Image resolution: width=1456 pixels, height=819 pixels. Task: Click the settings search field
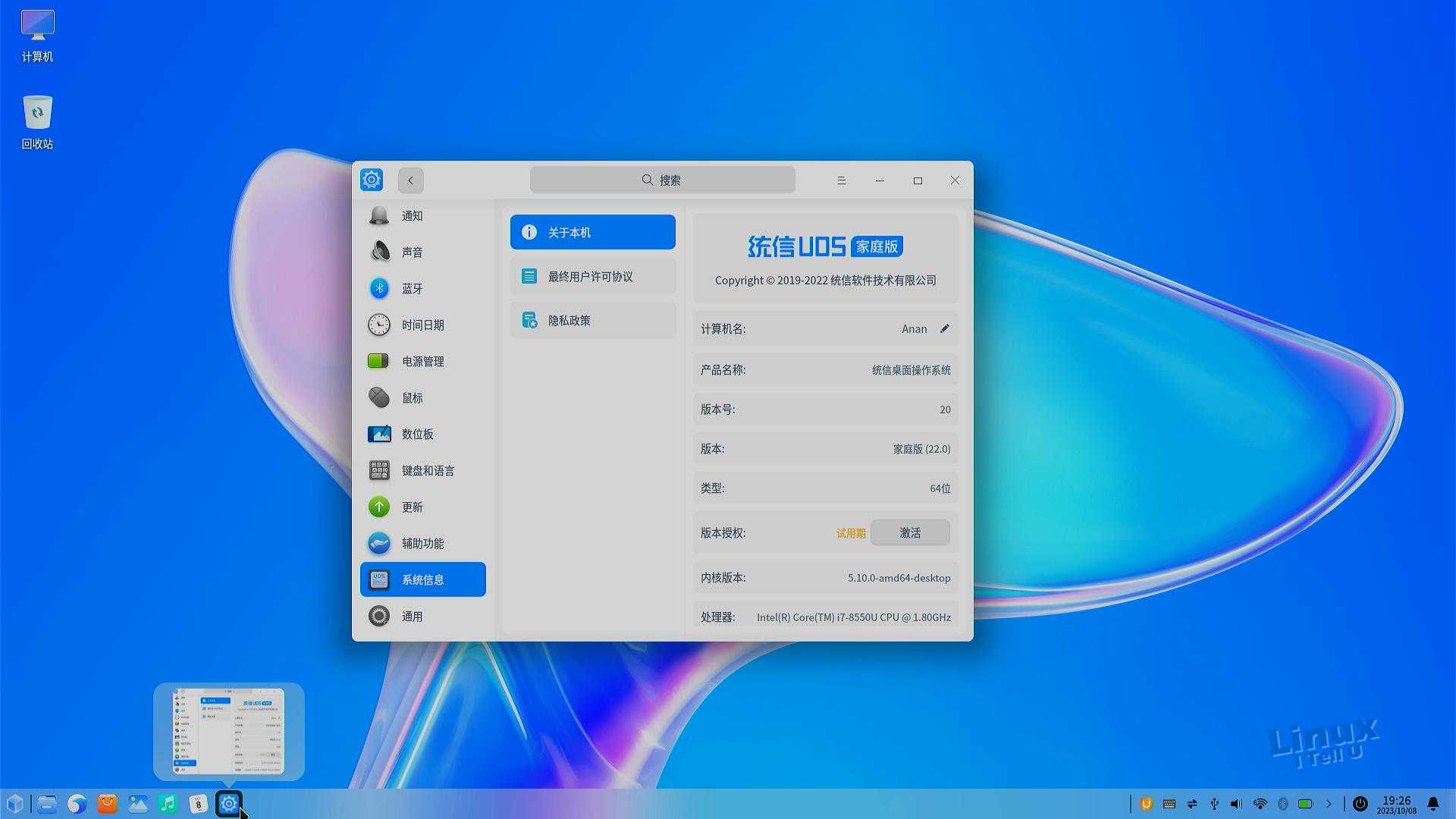662,180
